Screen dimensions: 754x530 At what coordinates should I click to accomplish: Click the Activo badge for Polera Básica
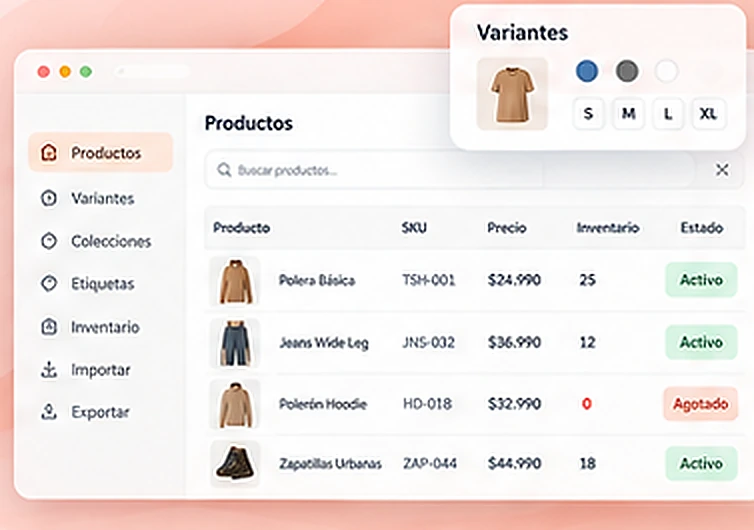coord(701,280)
